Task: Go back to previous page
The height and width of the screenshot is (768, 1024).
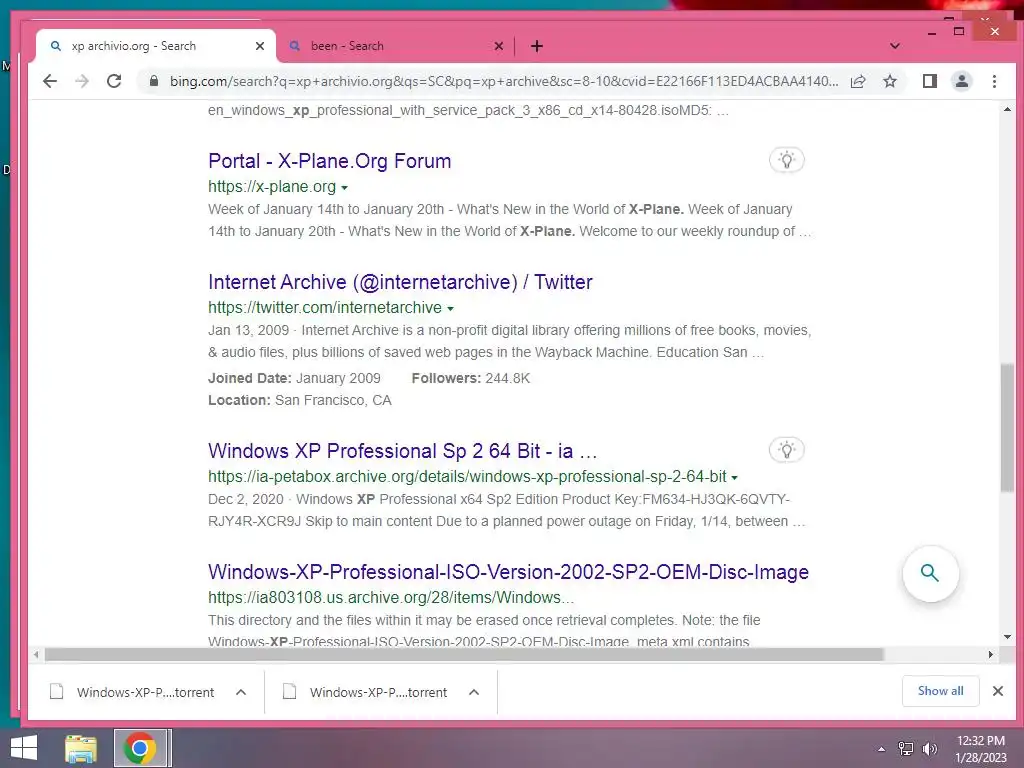Action: [50, 81]
